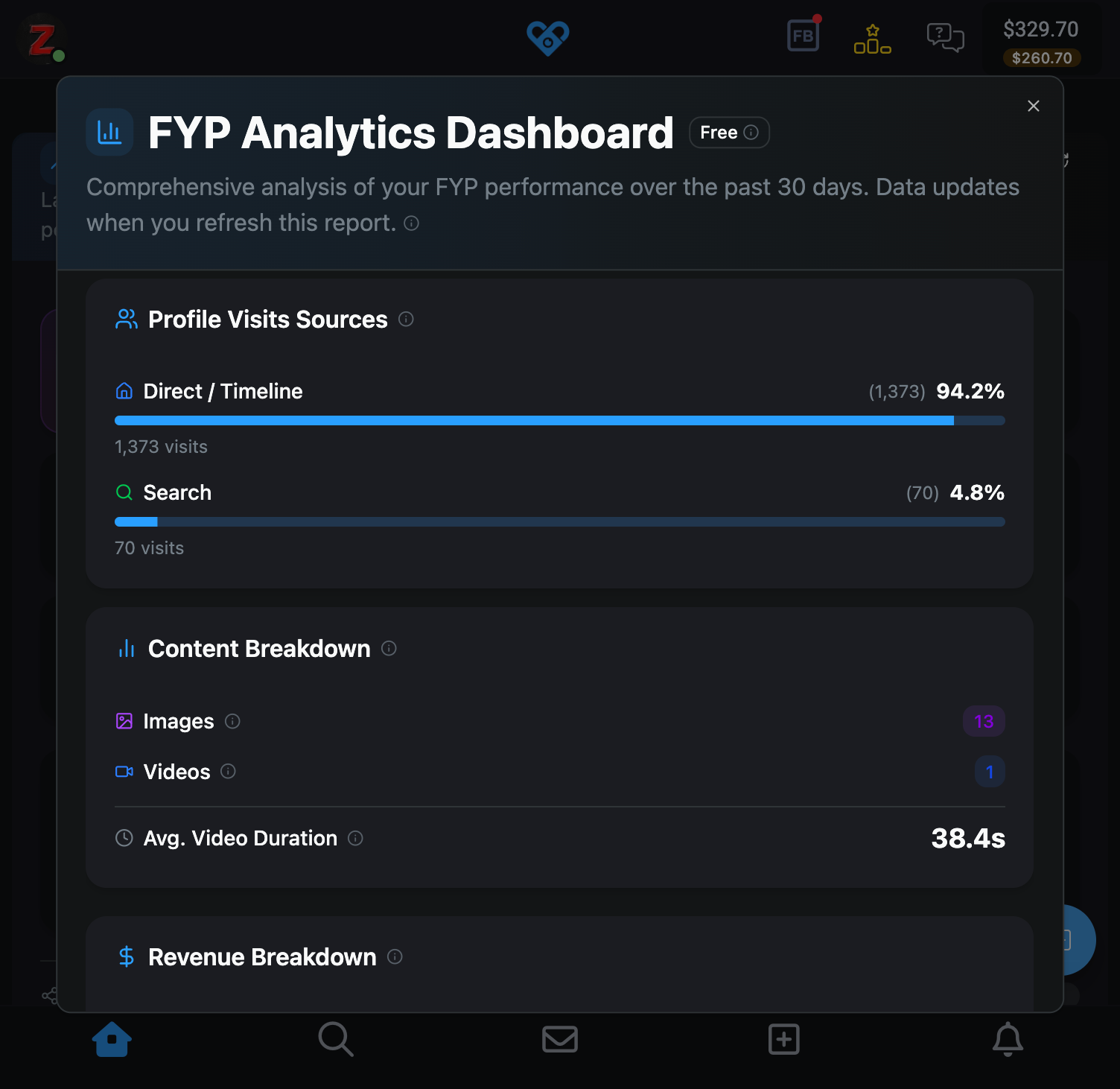
Task: Open search from bottom navigation
Action: [x=336, y=1039]
